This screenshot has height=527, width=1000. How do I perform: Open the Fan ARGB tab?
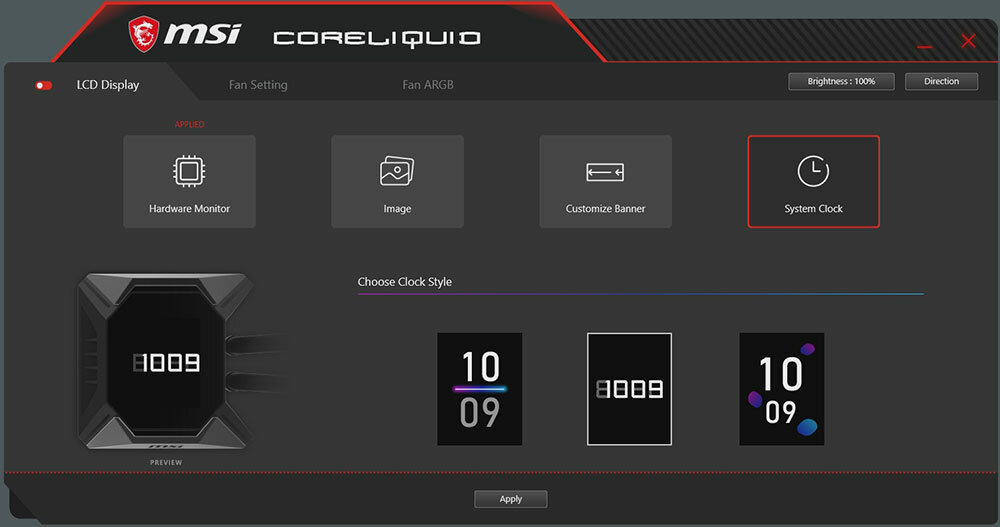[428, 85]
